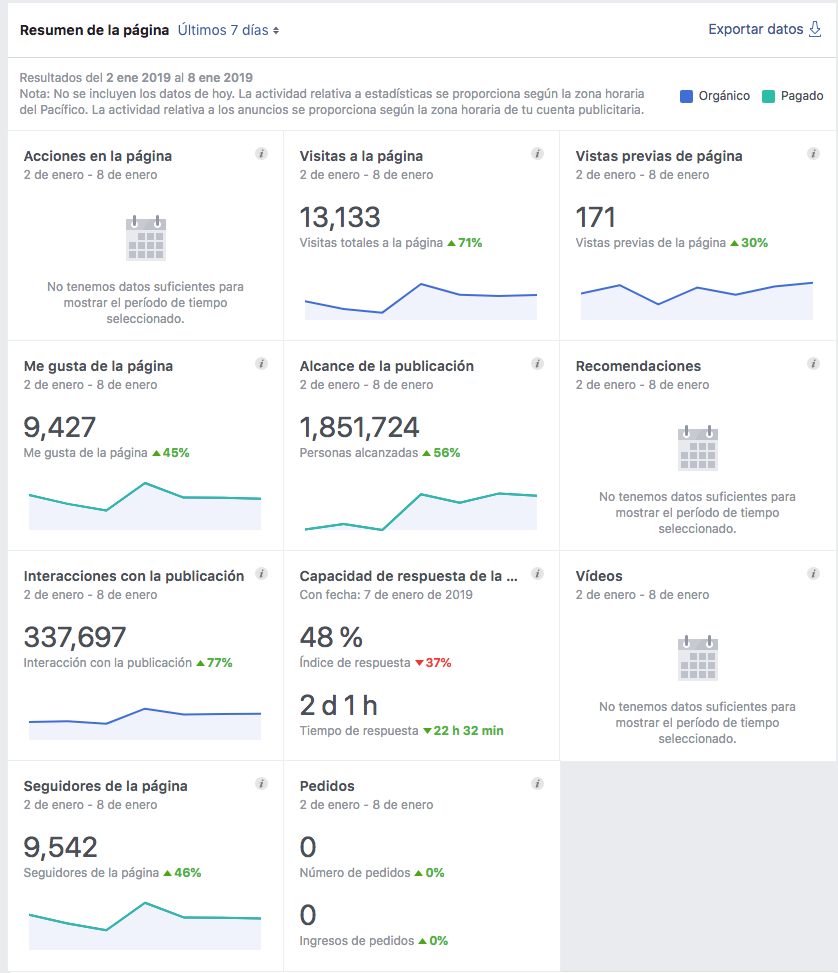This screenshot has width=838, height=973.
Task: Click the 9,427 page likes value
Action: [60, 428]
